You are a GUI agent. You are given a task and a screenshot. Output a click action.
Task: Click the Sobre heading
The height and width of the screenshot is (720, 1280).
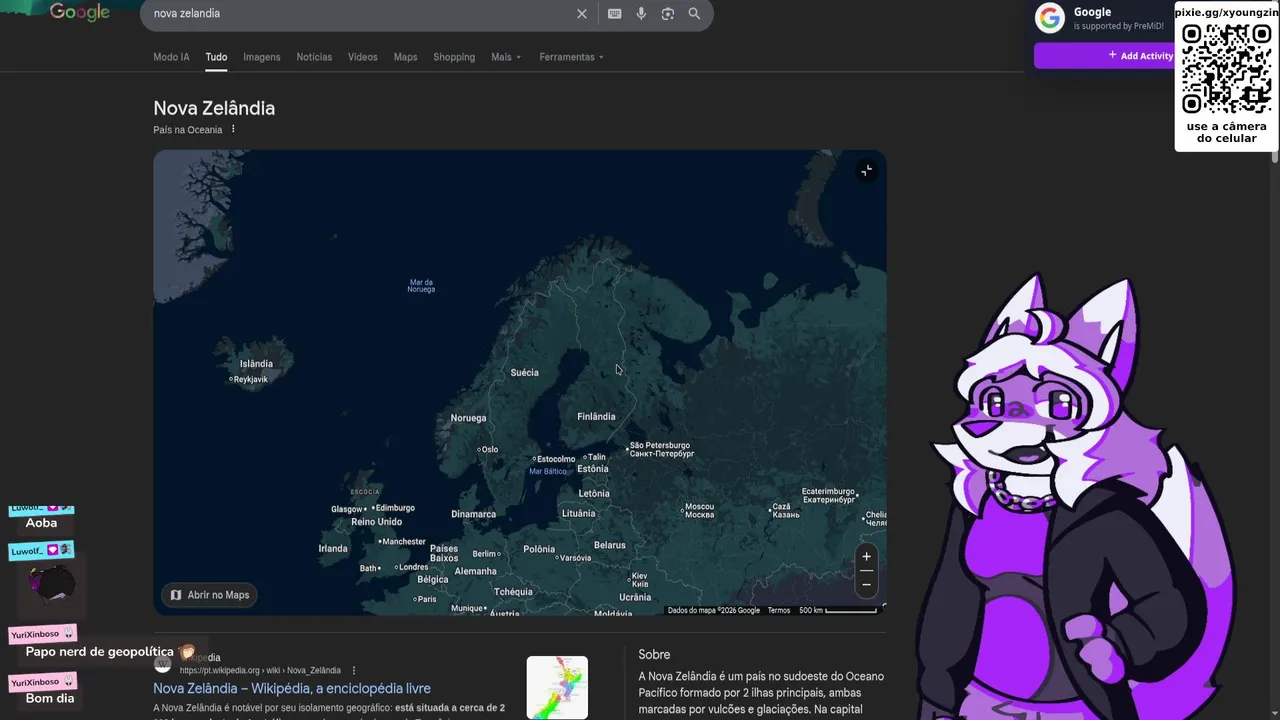tap(654, 655)
